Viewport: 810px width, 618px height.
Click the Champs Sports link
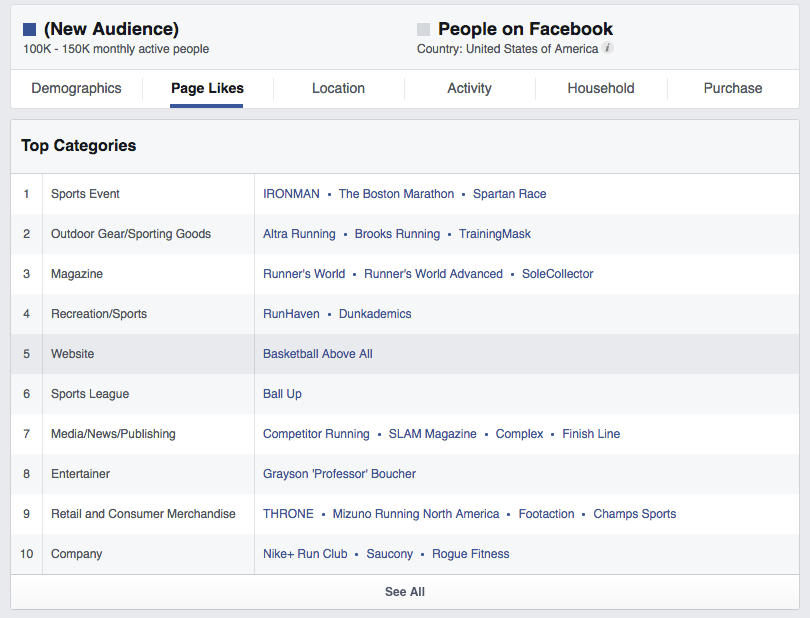click(634, 514)
